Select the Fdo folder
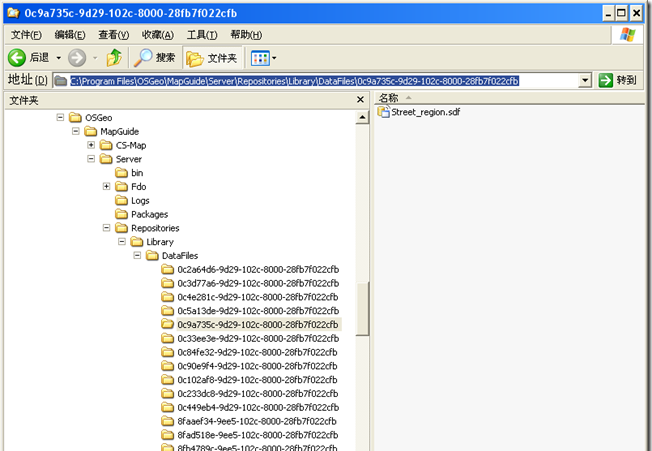The image size is (652, 451). [138, 186]
